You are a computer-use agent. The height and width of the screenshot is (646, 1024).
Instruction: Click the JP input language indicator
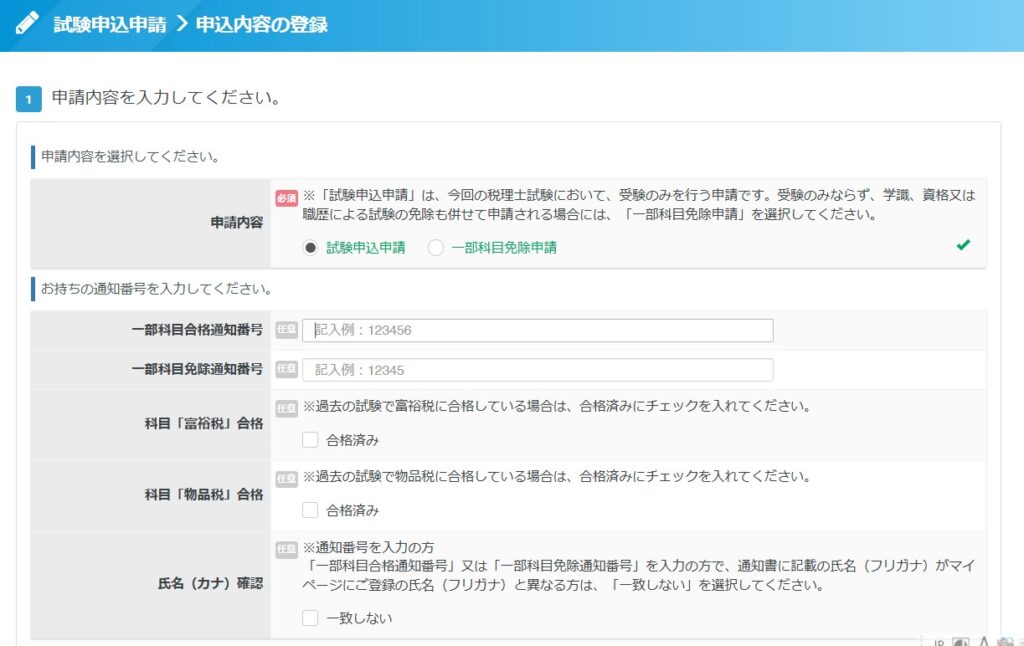coord(939,641)
